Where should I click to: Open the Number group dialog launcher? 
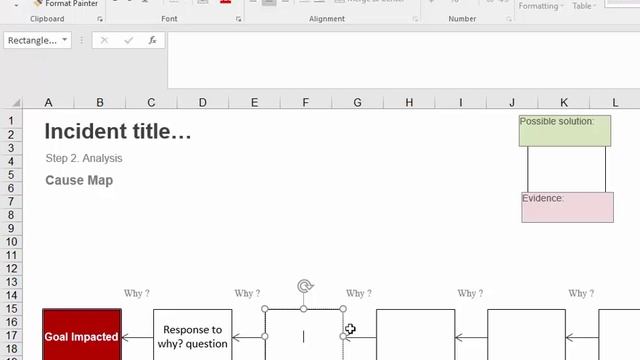pyautogui.click(x=509, y=19)
